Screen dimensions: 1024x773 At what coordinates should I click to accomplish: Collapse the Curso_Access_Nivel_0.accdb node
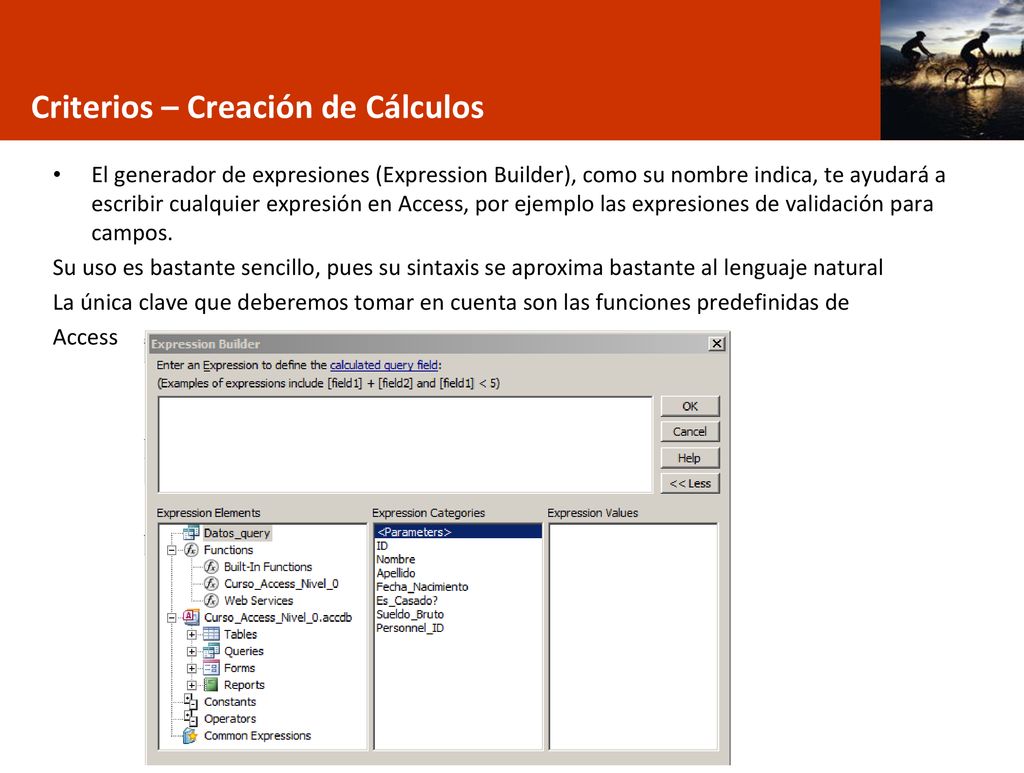coord(171,618)
